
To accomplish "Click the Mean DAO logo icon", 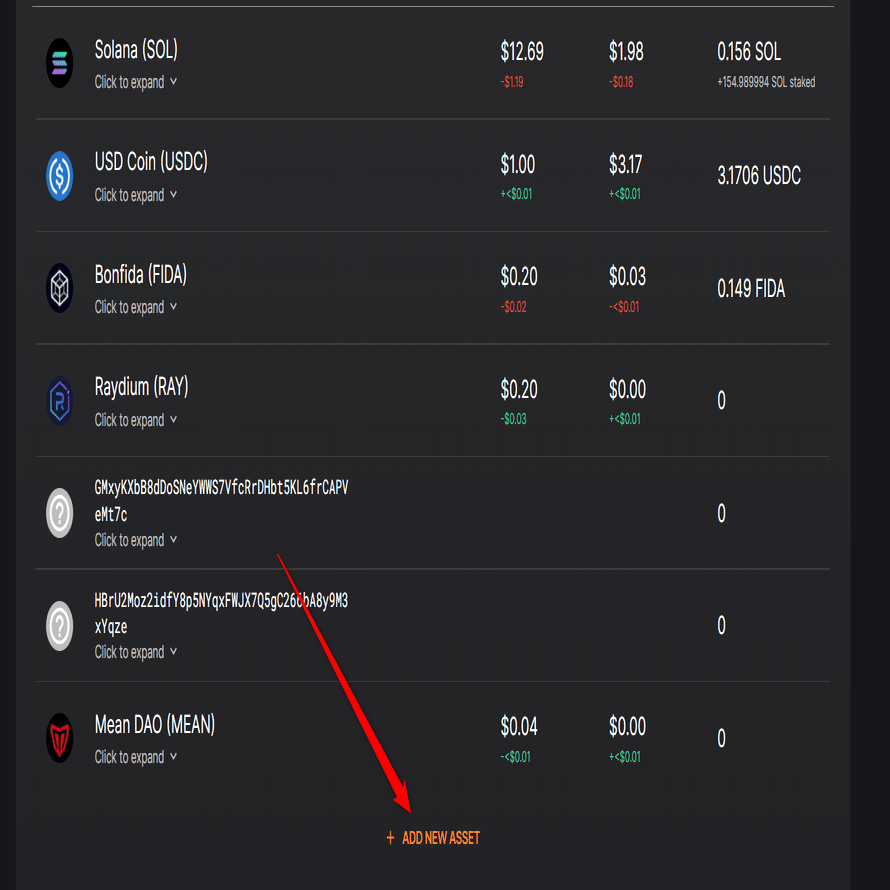I will click(x=60, y=739).
